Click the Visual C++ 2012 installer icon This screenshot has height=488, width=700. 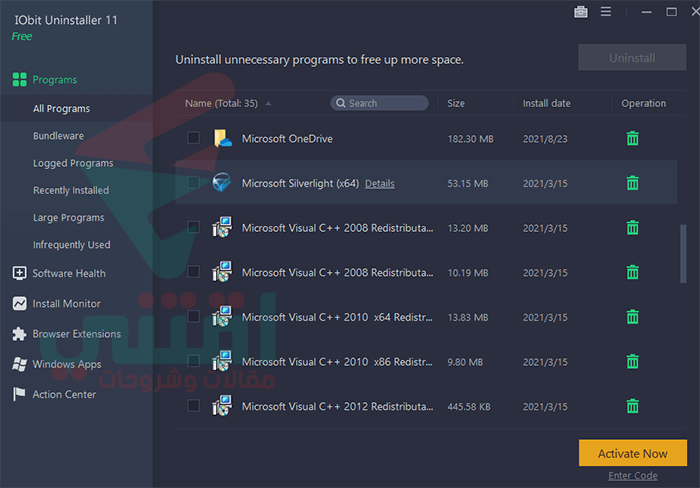[222, 405]
